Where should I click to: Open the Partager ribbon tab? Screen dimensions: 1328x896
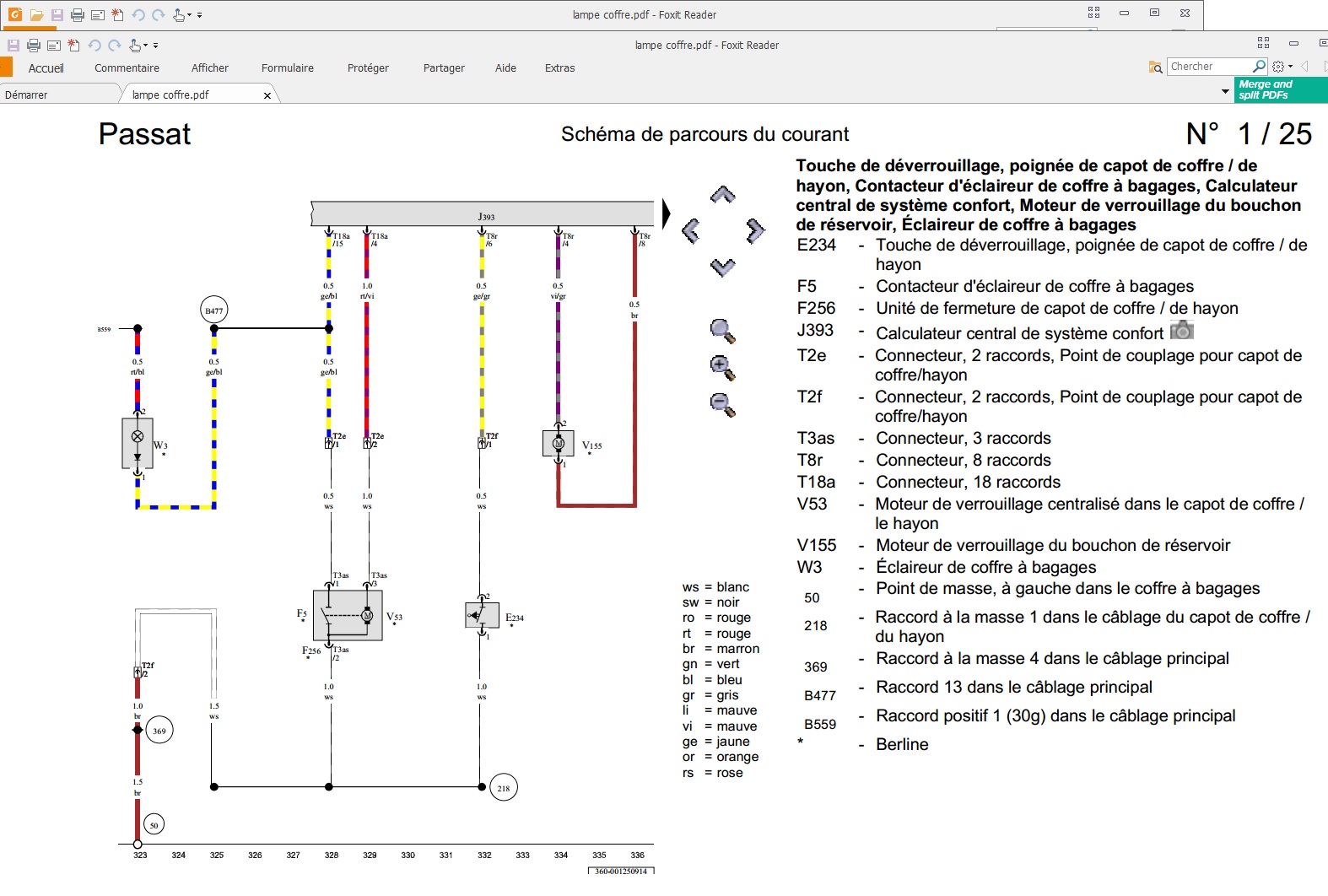(x=444, y=68)
